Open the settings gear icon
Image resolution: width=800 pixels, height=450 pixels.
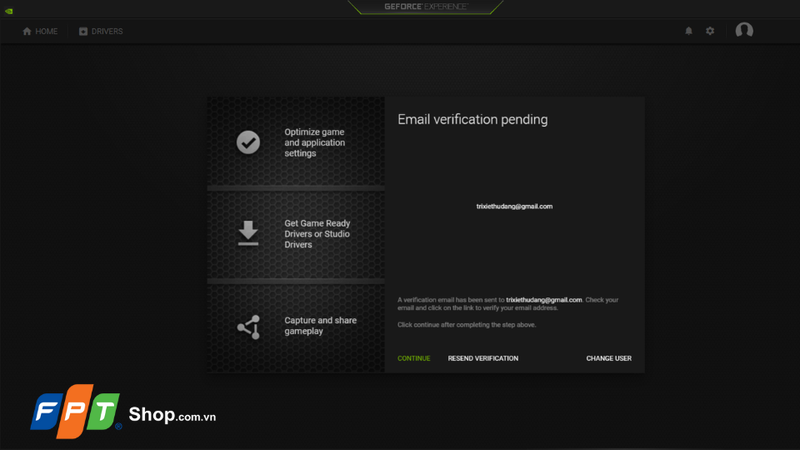tap(710, 31)
